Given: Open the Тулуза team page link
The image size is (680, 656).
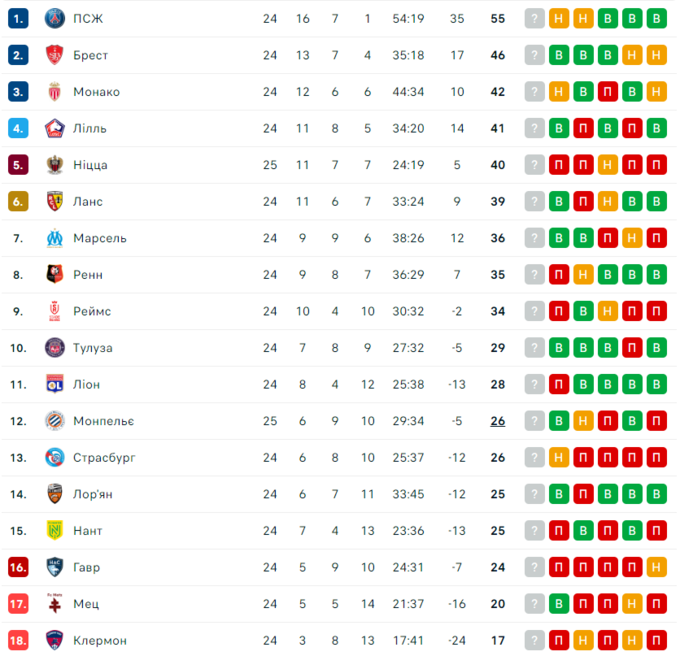Looking at the screenshot, I should click(x=93, y=348).
